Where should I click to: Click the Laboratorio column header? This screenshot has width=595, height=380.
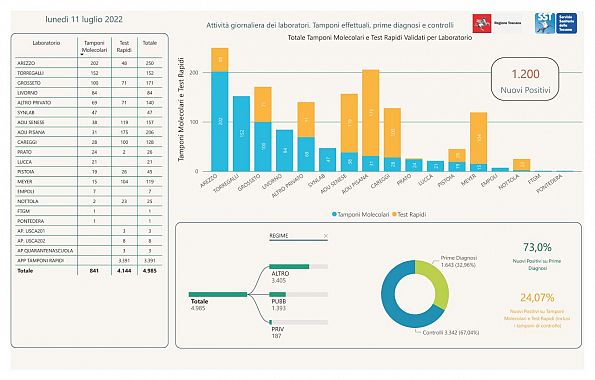[x=46, y=43]
